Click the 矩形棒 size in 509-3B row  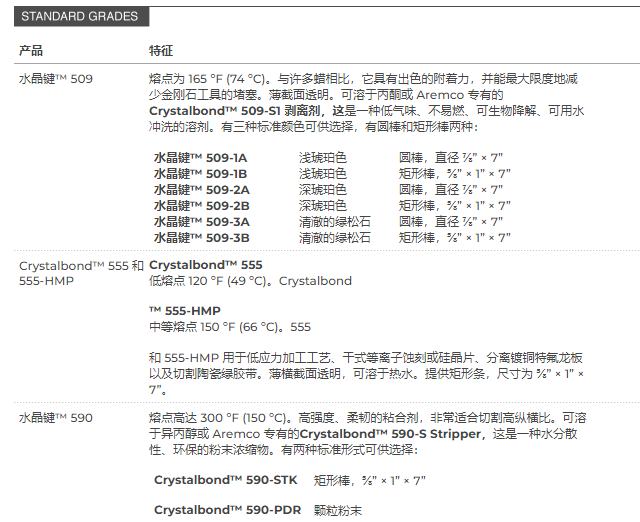[x=455, y=238]
